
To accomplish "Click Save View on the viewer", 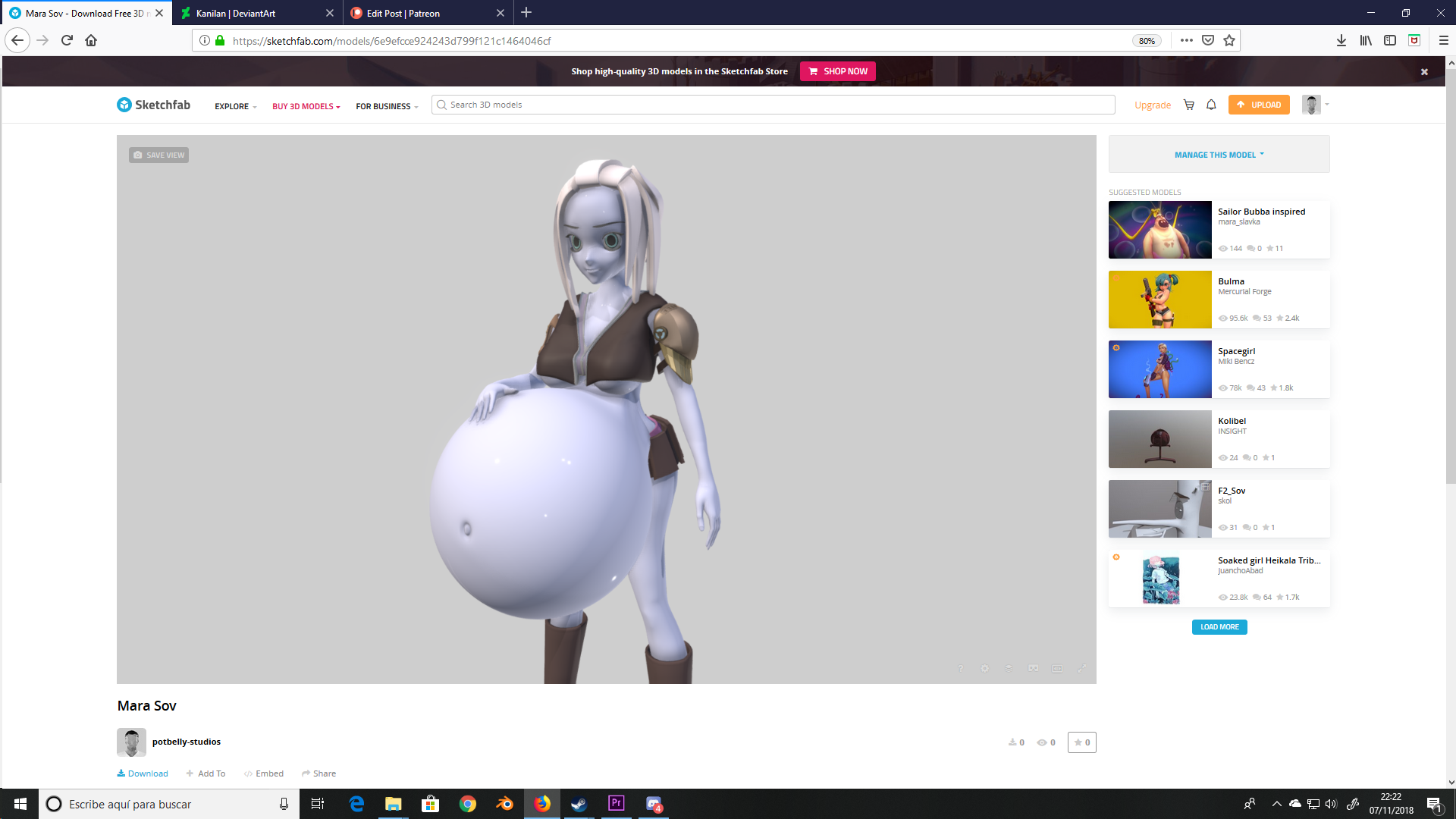I will click(158, 155).
